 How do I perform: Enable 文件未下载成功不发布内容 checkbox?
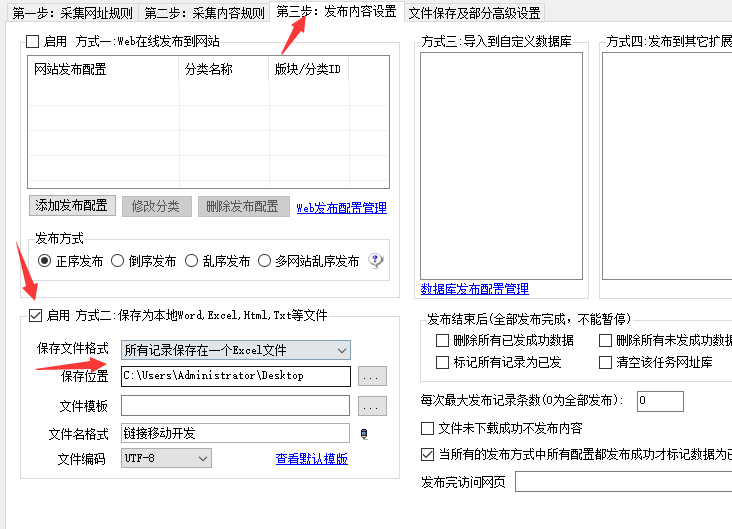(428, 428)
